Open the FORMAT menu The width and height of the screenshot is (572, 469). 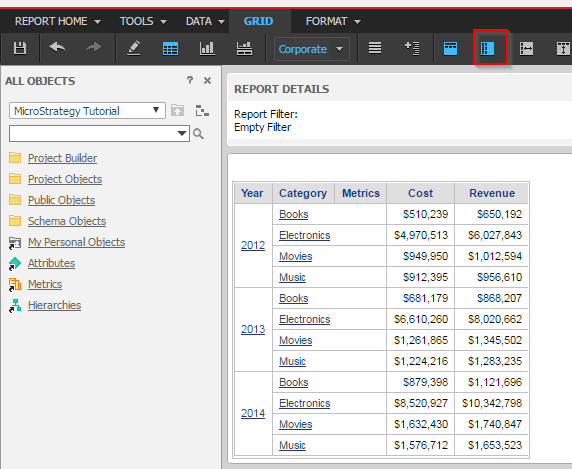tap(333, 21)
